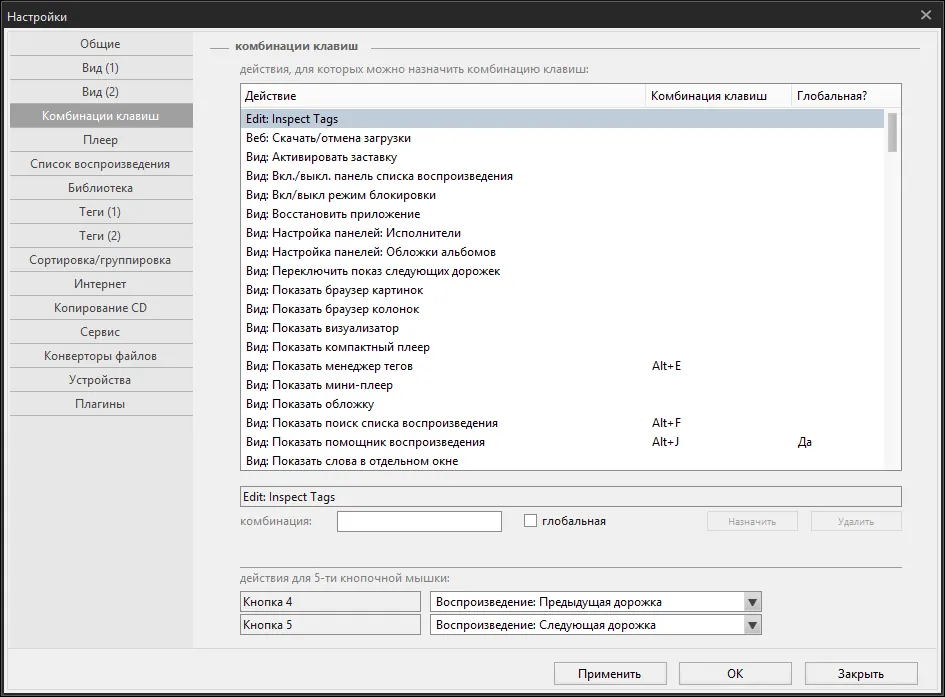Select the Плагины category
Viewport: 945px width, 697px height.
101,404
